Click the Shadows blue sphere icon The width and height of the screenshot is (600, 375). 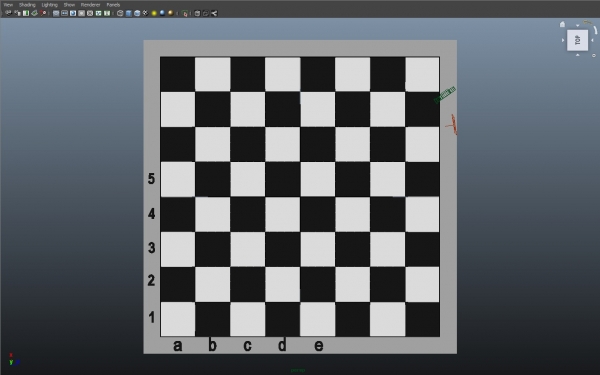click(162, 13)
